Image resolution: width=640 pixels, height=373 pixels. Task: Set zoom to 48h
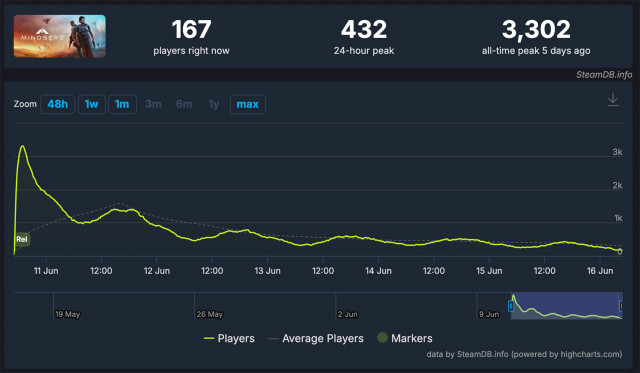pos(58,104)
